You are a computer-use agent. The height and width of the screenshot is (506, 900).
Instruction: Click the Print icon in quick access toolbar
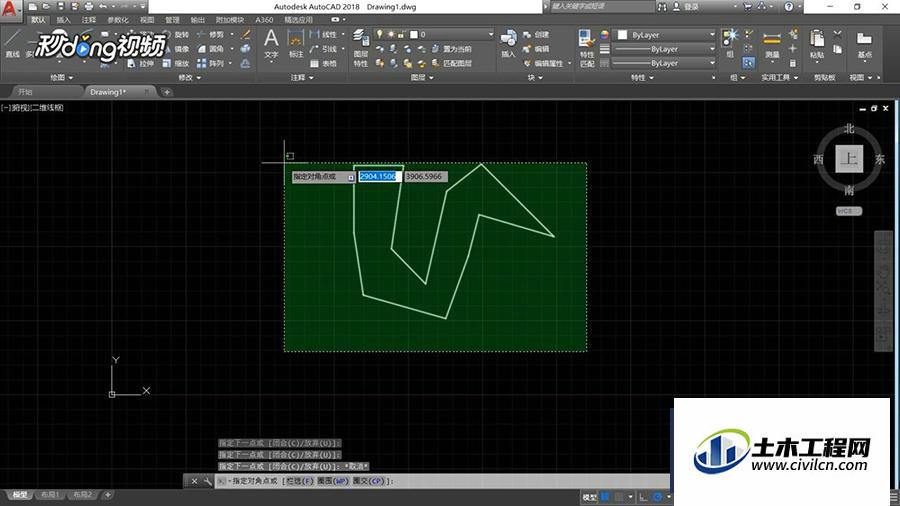(x=89, y=7)
